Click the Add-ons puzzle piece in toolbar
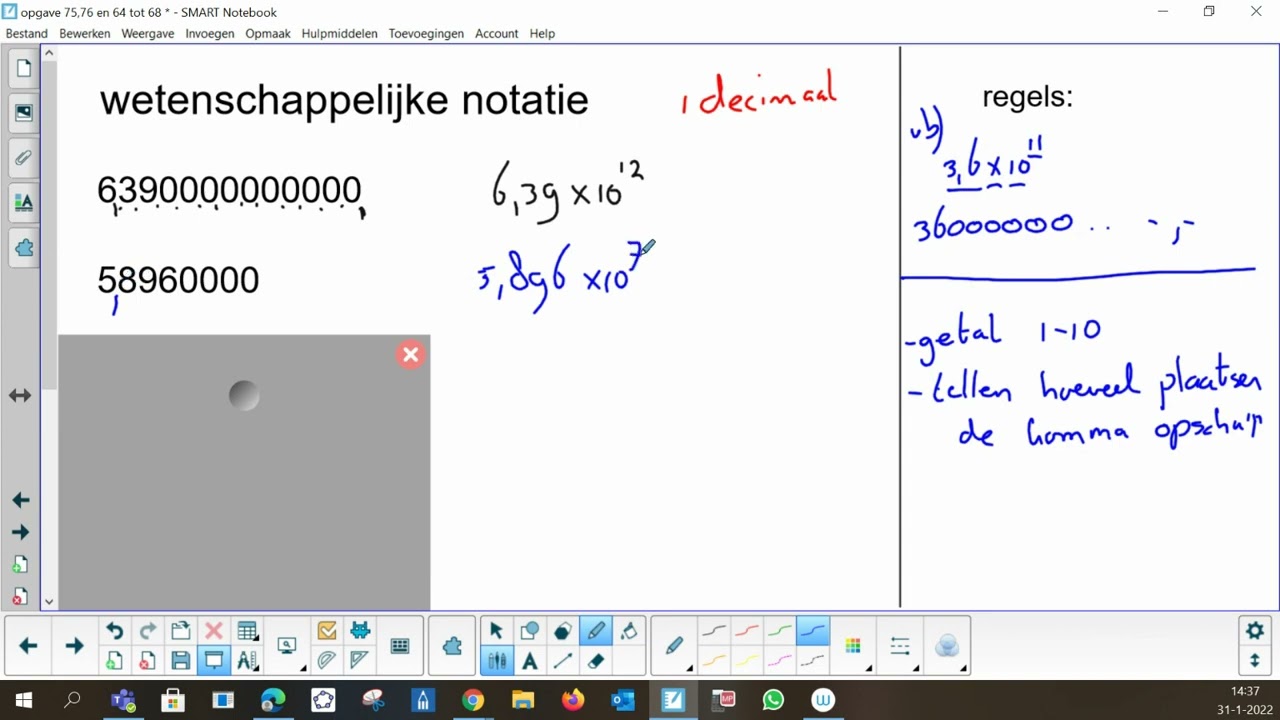 tap(452, 647)
